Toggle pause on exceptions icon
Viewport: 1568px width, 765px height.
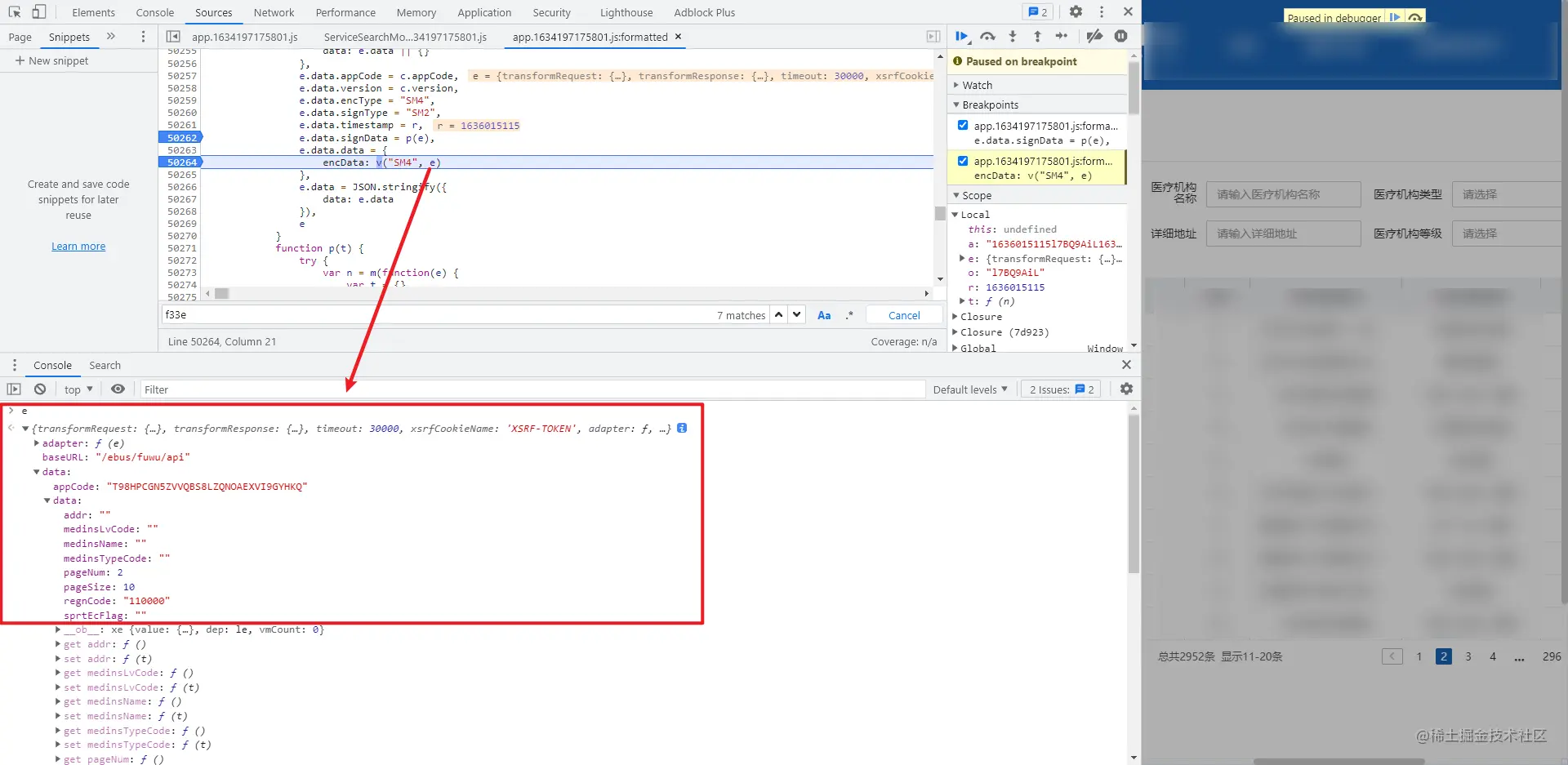(x=1121, y=36)
